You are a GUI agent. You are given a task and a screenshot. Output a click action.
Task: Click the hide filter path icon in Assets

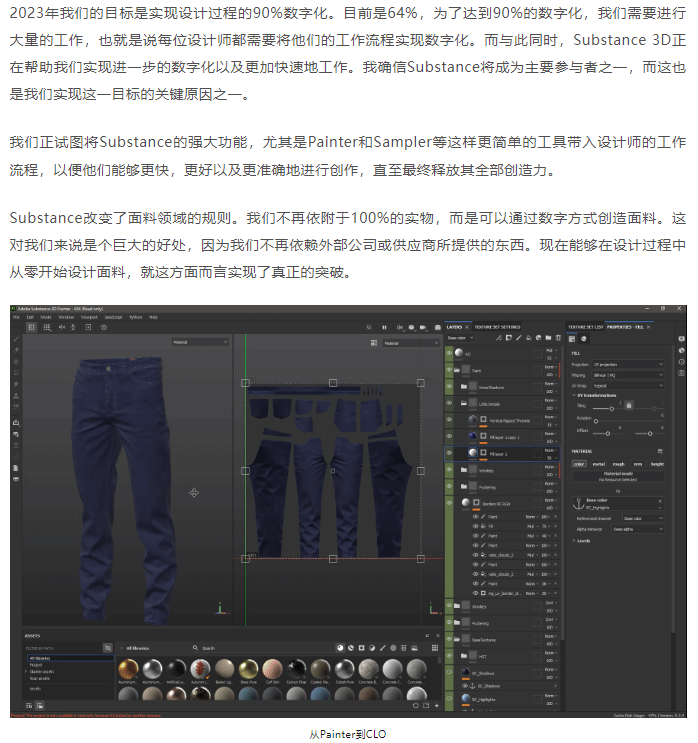point(108,648)
